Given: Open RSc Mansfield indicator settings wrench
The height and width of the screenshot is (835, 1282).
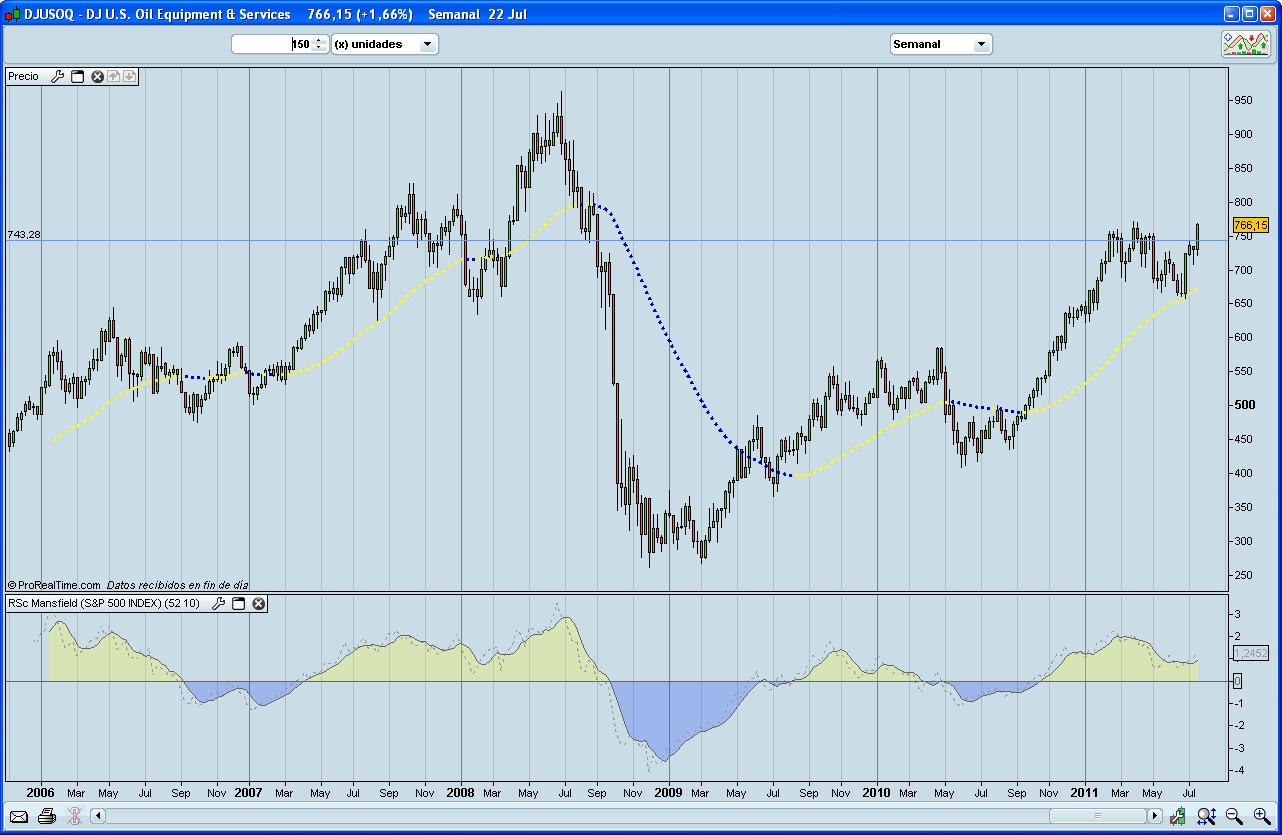Looking at the screenshot, I should click(218, 603).
